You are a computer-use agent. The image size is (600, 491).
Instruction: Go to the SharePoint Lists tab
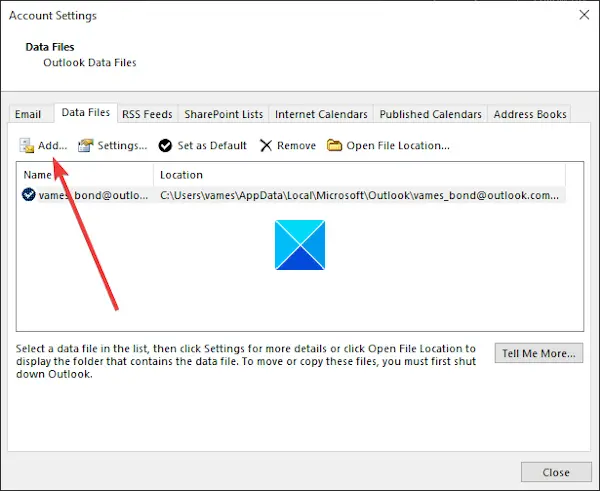pyautogui.click(x=224, y=114)
